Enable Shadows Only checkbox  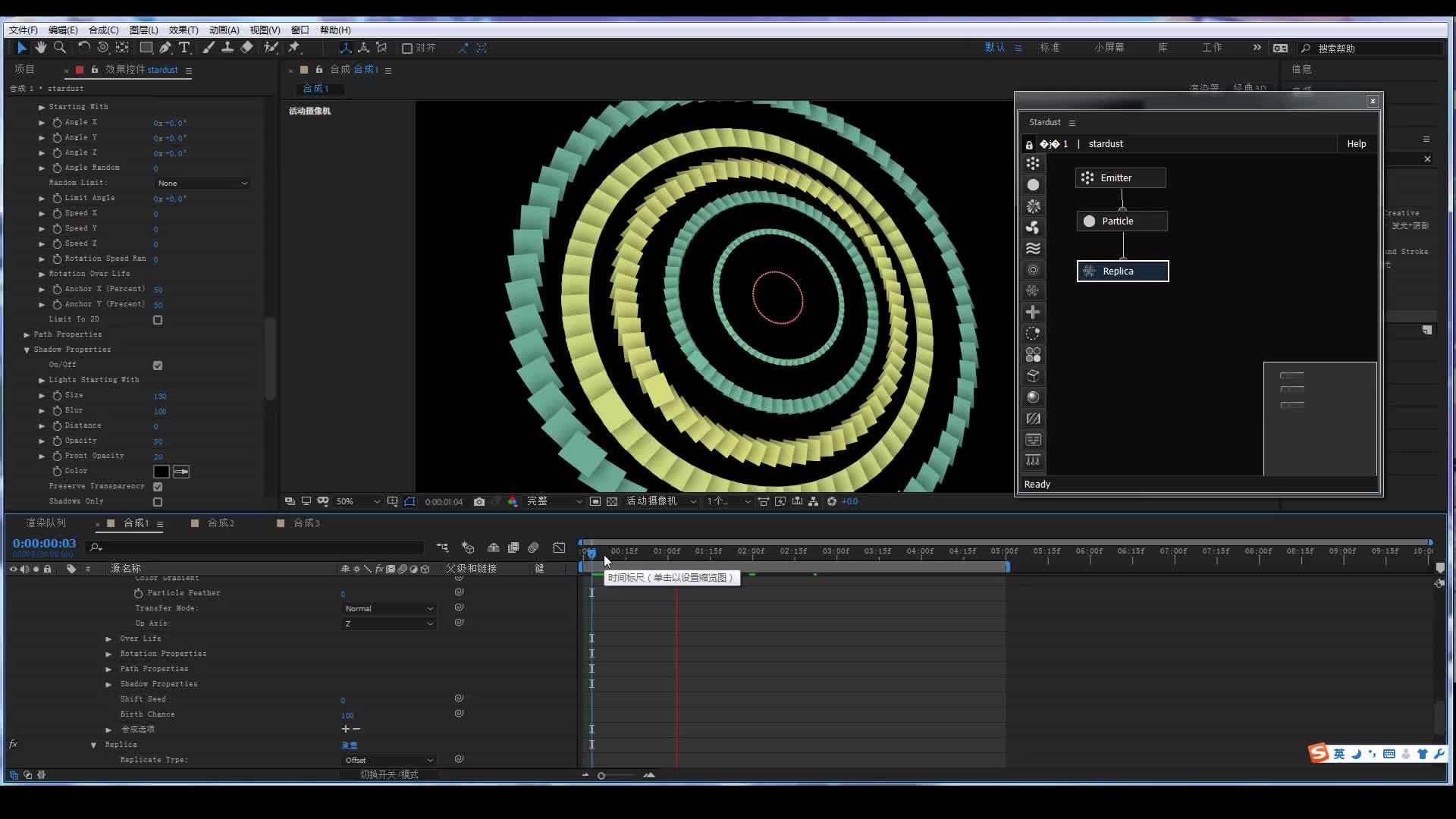coord(158,502)
